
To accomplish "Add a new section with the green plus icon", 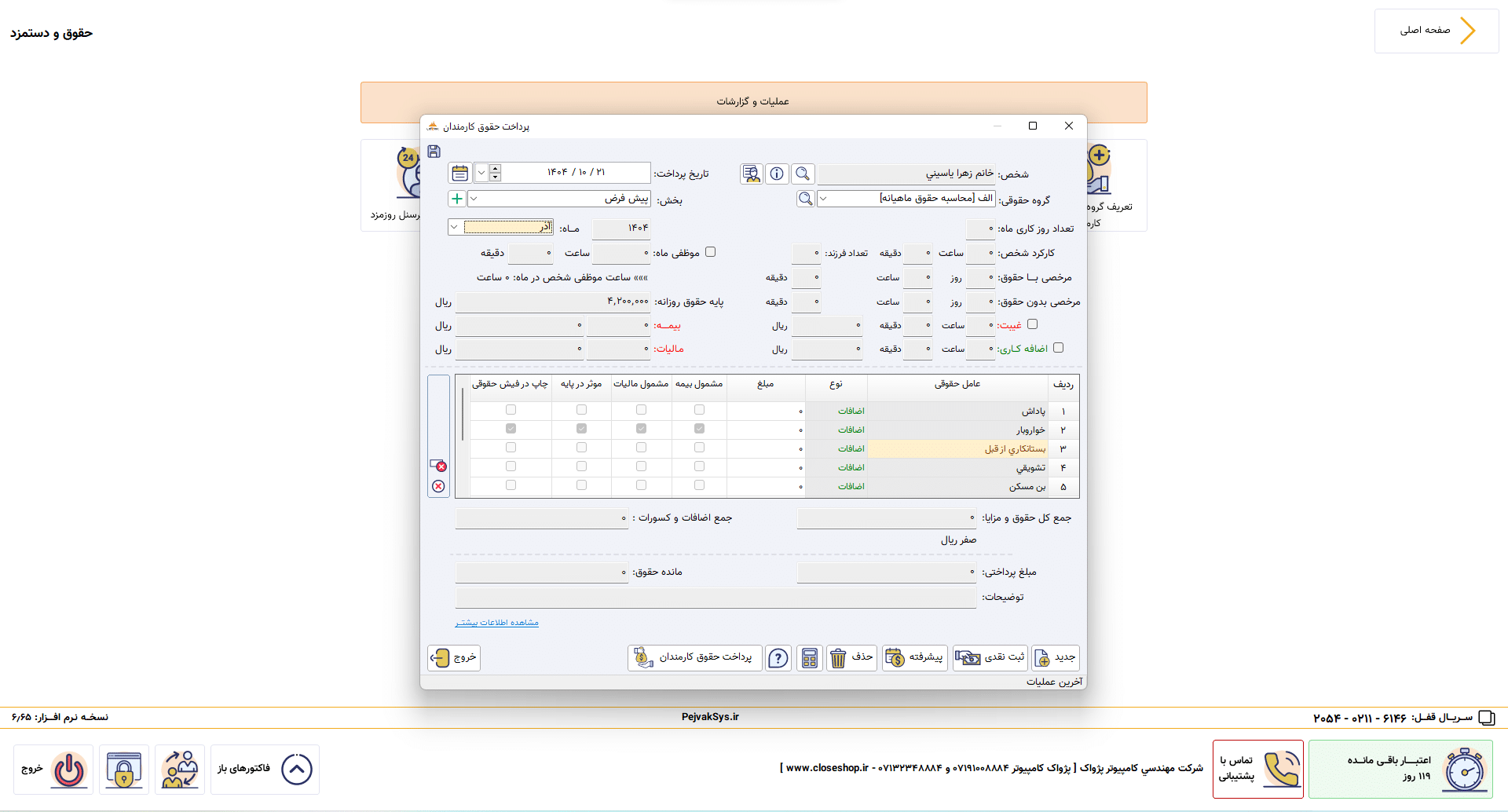I will 457,199.
